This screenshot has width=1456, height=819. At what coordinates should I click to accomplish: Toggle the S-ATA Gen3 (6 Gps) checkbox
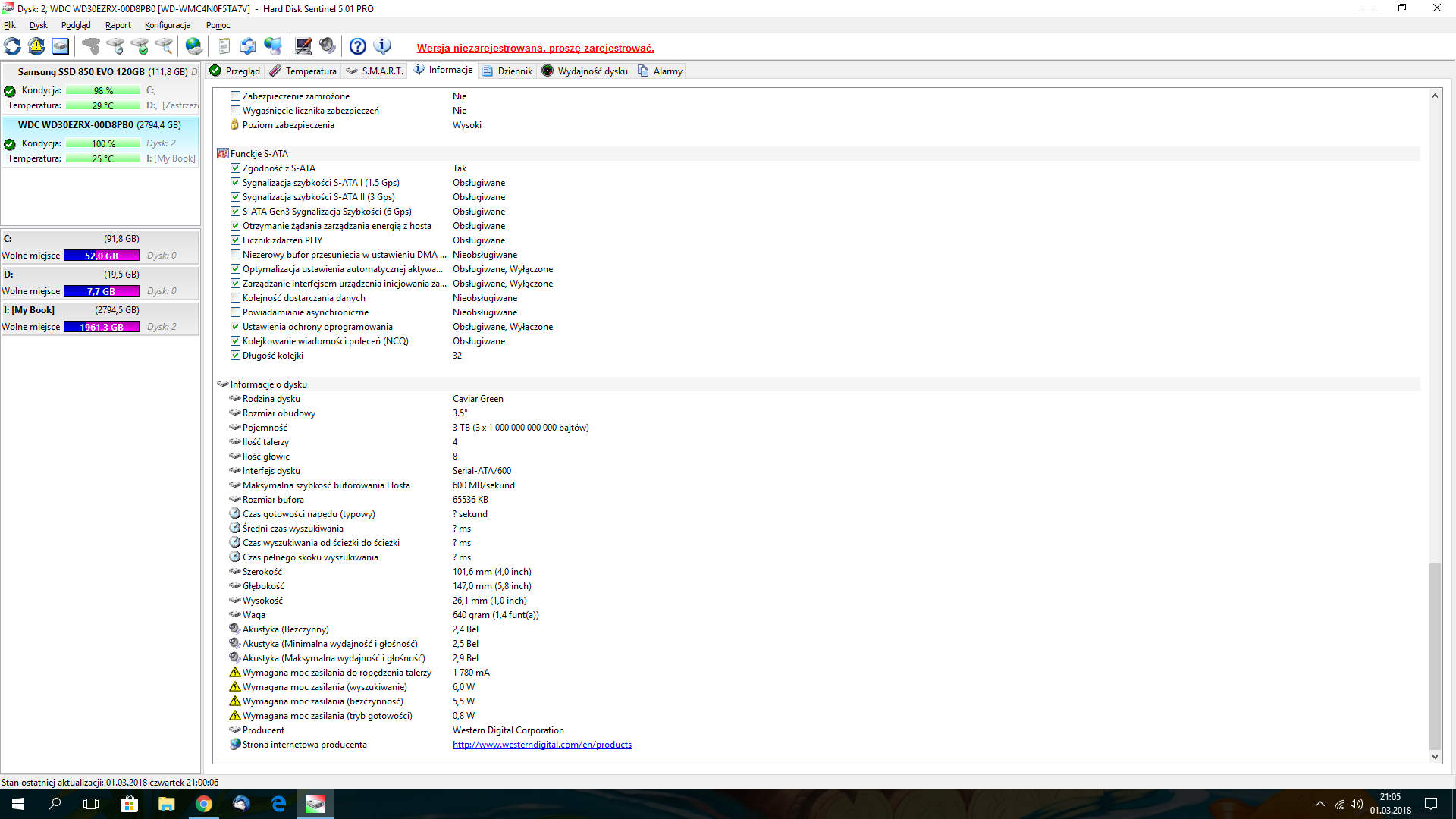pos(235,212)
